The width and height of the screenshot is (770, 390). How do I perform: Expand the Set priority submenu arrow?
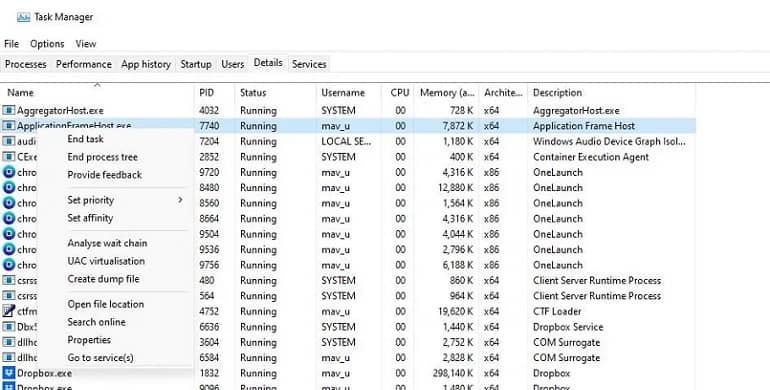[180, 200]
